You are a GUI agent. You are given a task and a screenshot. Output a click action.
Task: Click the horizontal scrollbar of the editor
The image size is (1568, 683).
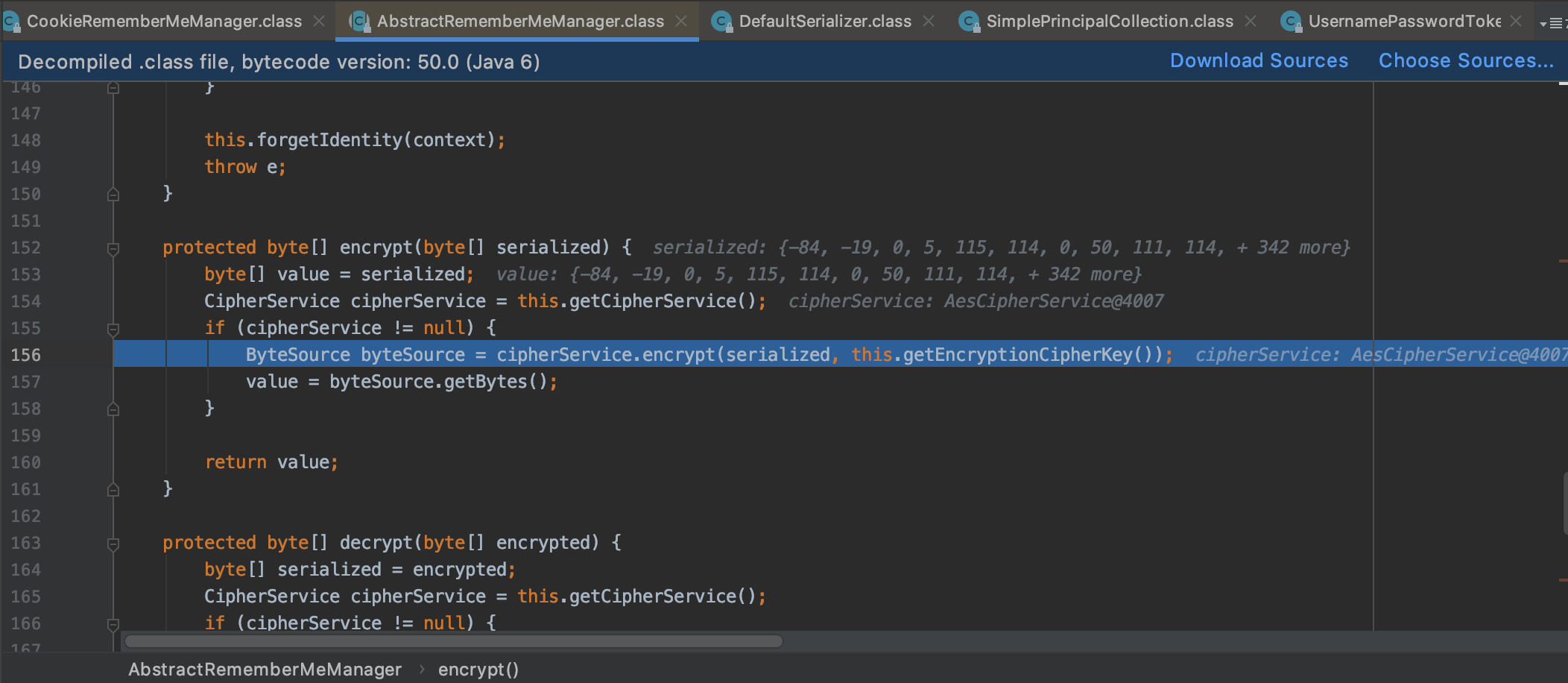click(453, 641)
